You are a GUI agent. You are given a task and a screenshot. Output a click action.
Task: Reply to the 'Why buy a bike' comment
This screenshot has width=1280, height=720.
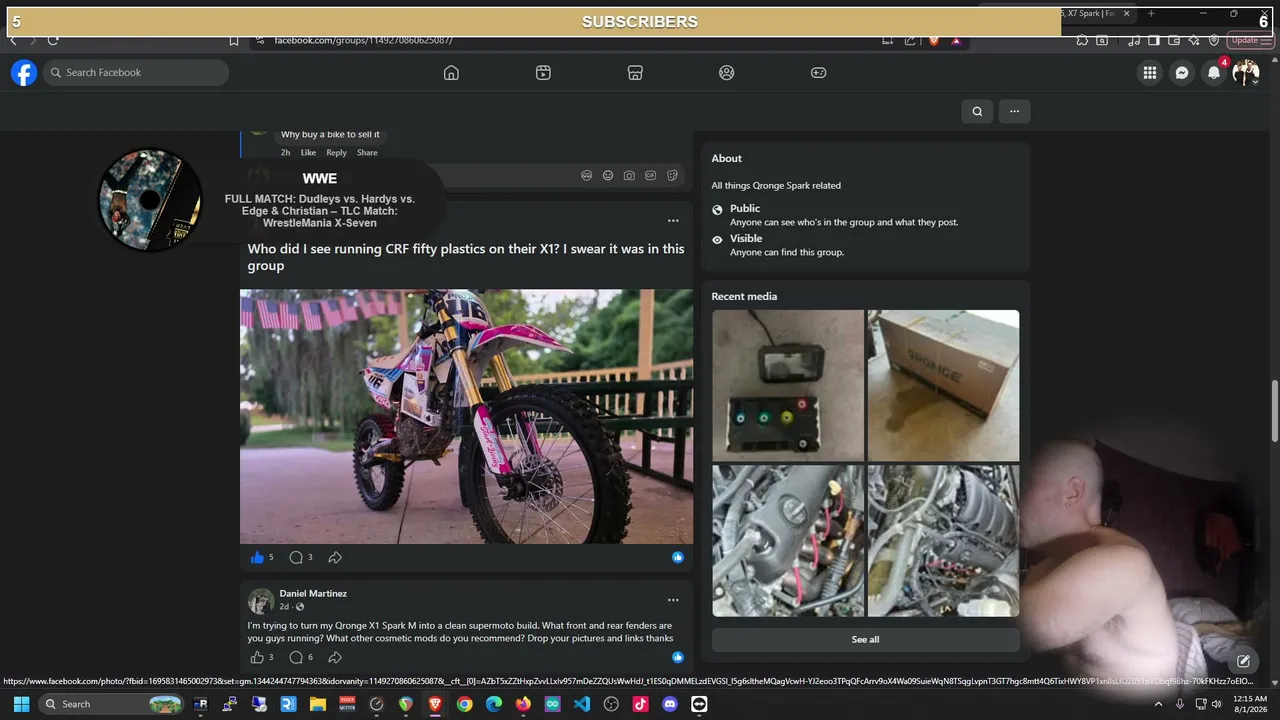pos(336,153)
